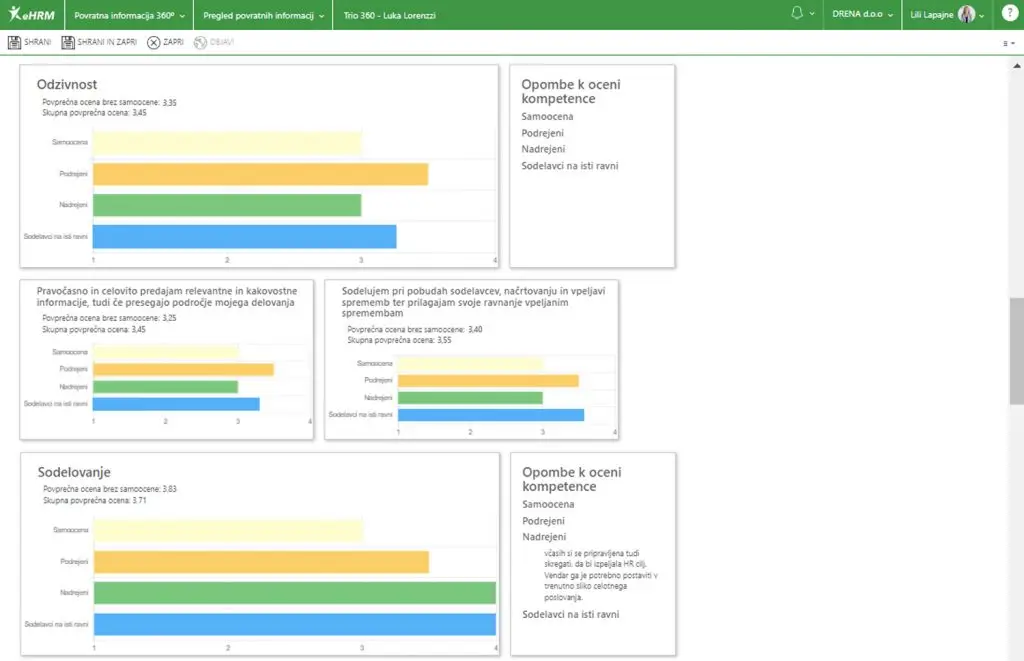Click the Zapri close circle icon

tap(153, 42)
